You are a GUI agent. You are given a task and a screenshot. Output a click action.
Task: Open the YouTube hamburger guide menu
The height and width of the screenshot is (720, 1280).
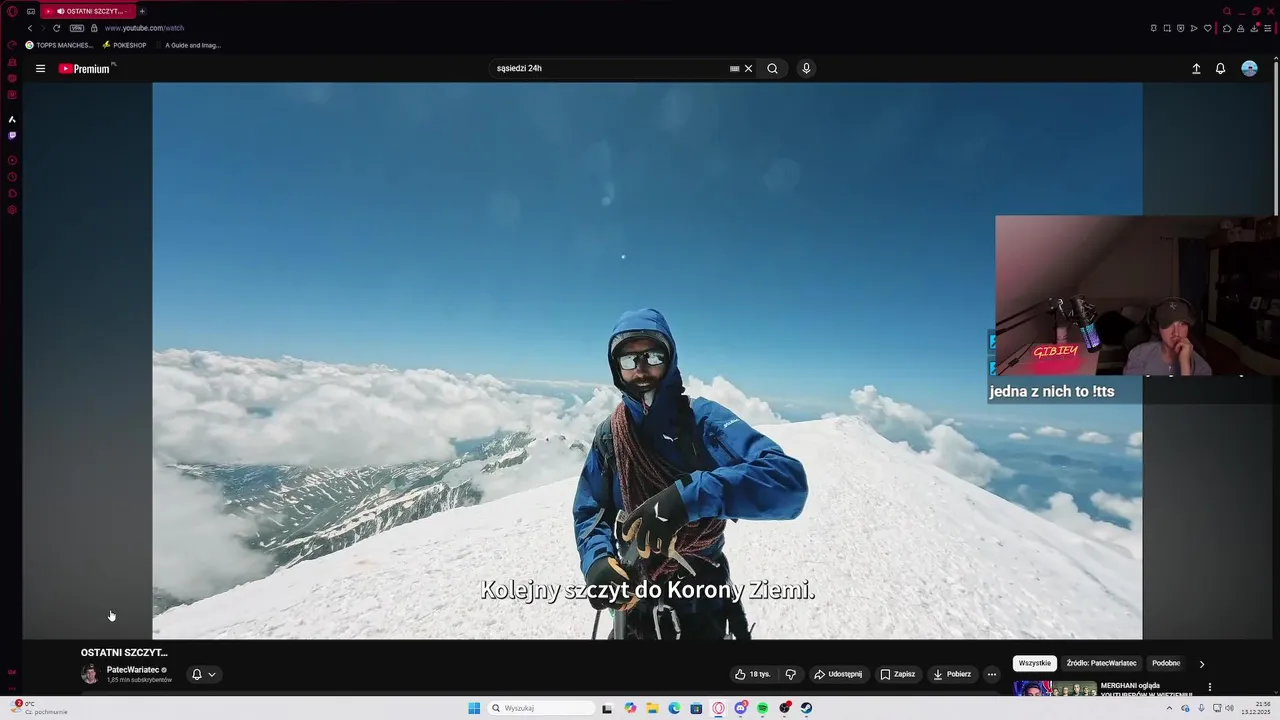tap(40, 69)
